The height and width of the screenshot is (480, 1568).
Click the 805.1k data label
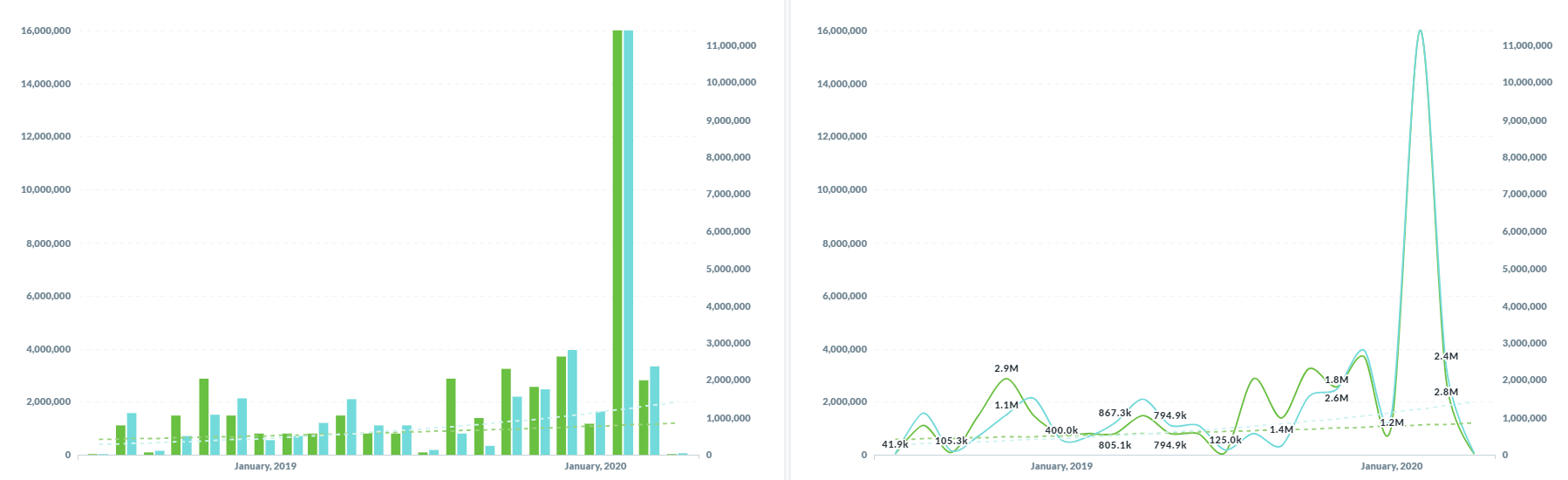[x=1115, y=445]
